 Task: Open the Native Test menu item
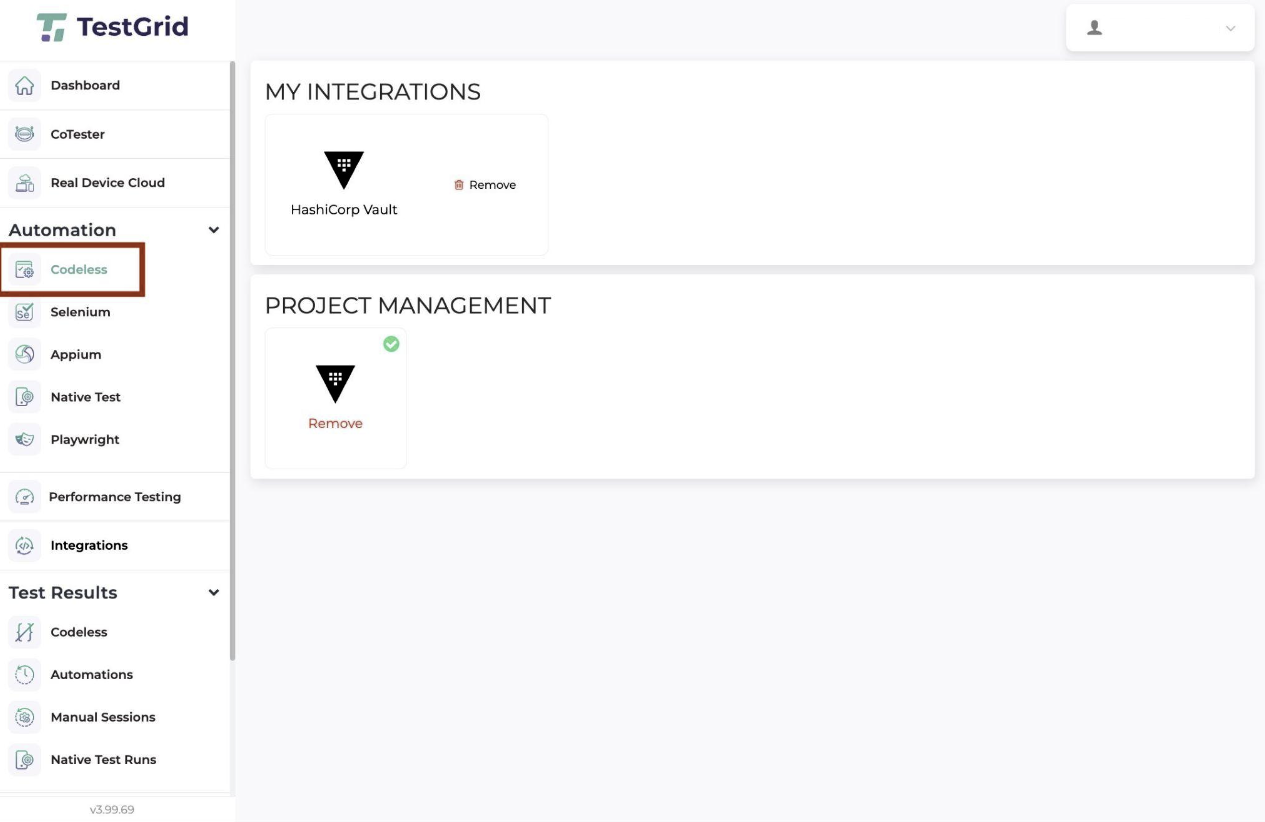86,397
